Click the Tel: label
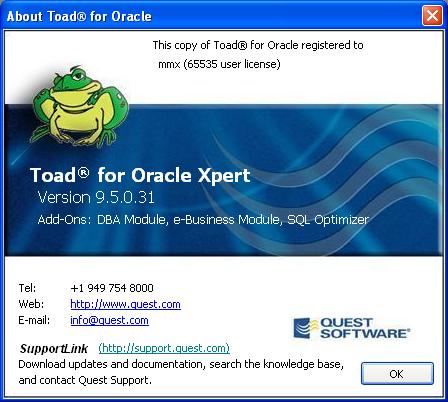Screen dimensions: 448x402 tap(27, 288)
